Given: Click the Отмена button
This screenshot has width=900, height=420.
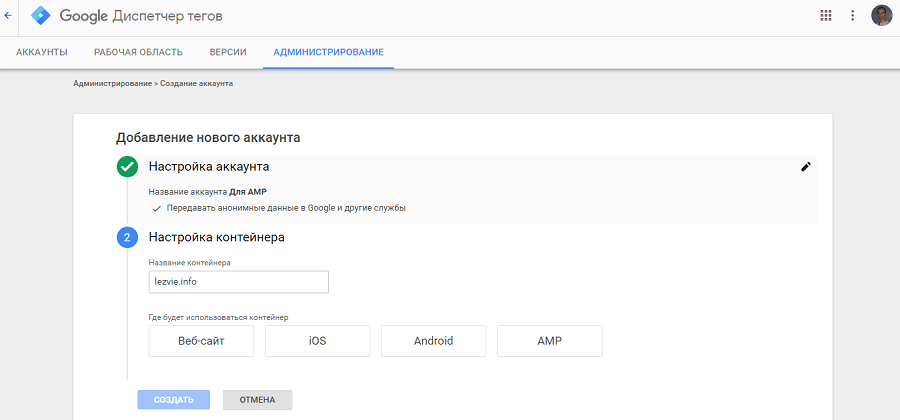Looking at the screenshot, I should [257, 400].
